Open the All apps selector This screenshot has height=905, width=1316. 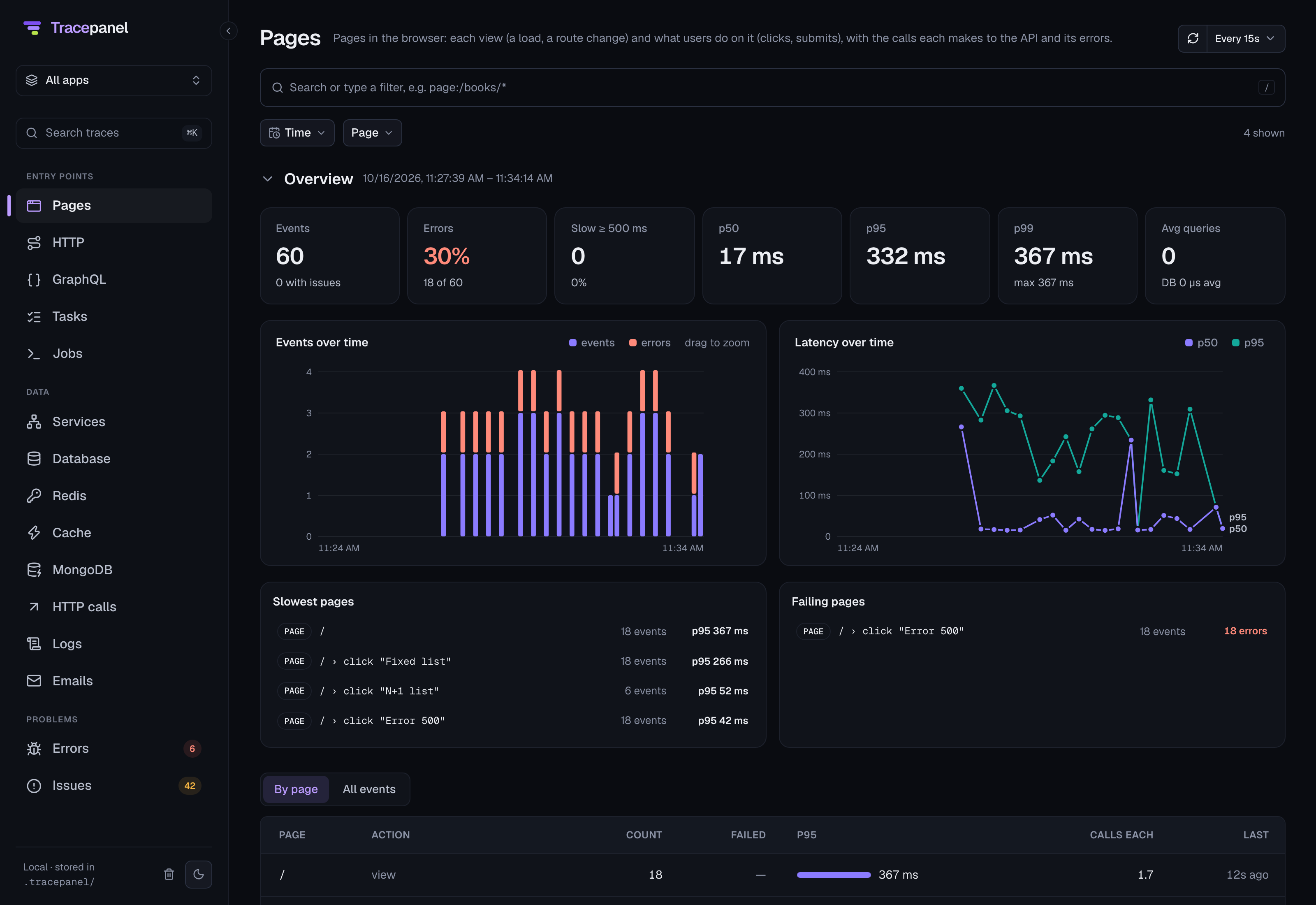pyautogui.click(x=114, y=81)
